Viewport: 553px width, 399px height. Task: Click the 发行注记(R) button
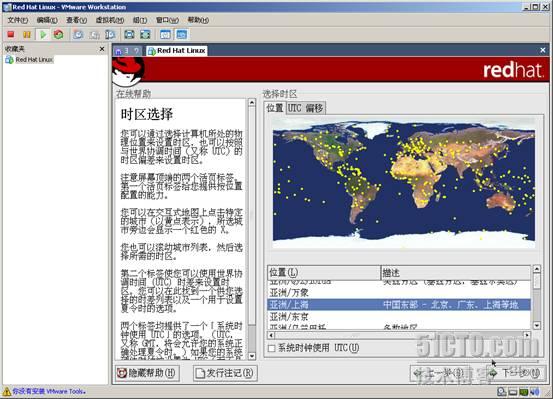(x=225, y=373)
